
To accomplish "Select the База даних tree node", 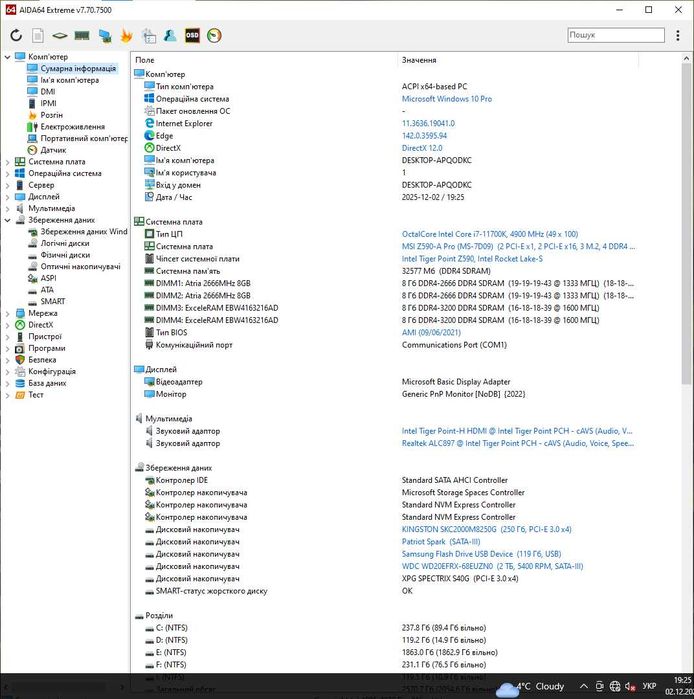I will 47,383.
